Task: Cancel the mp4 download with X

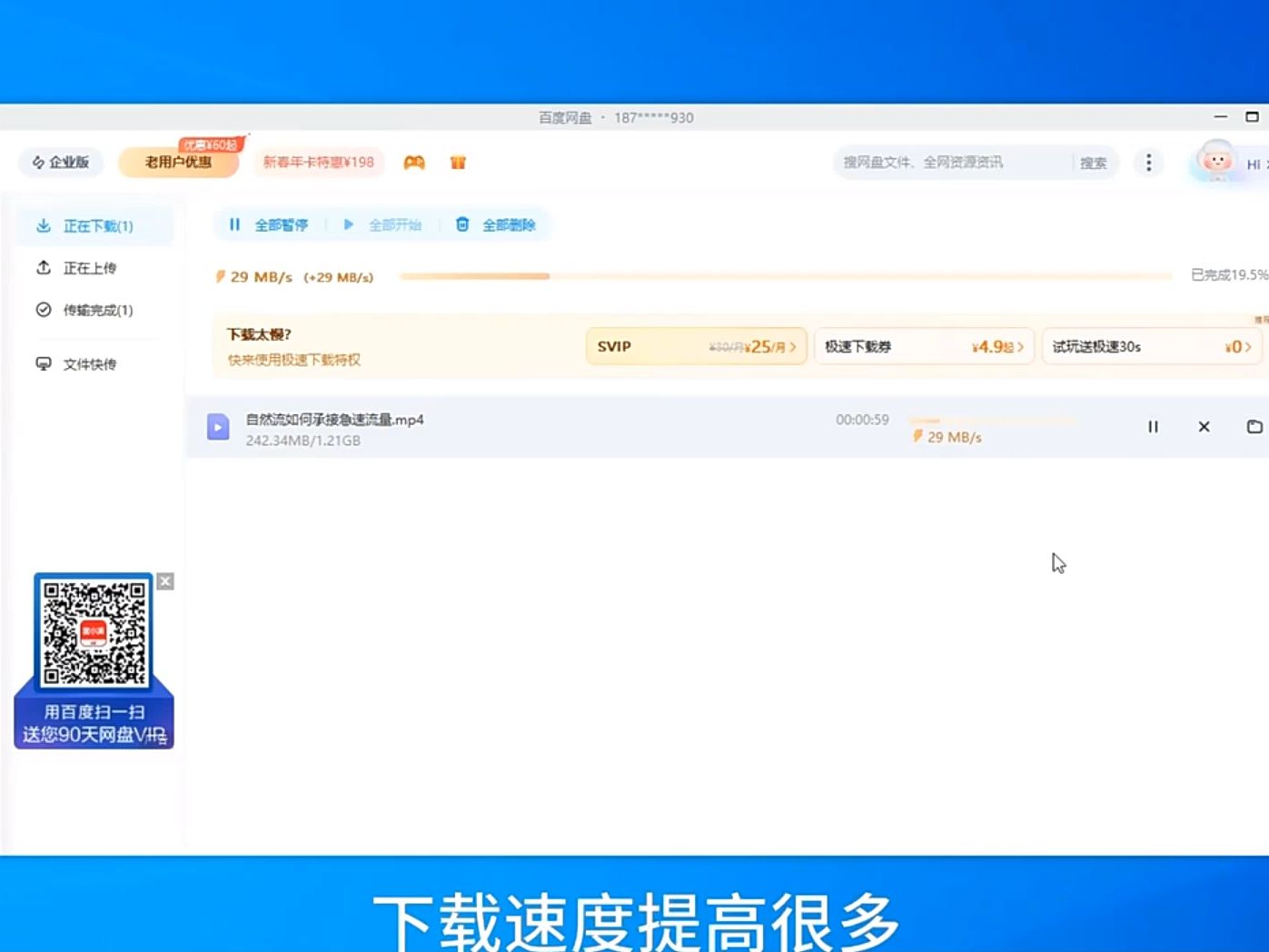Action: pos(1204,427)
